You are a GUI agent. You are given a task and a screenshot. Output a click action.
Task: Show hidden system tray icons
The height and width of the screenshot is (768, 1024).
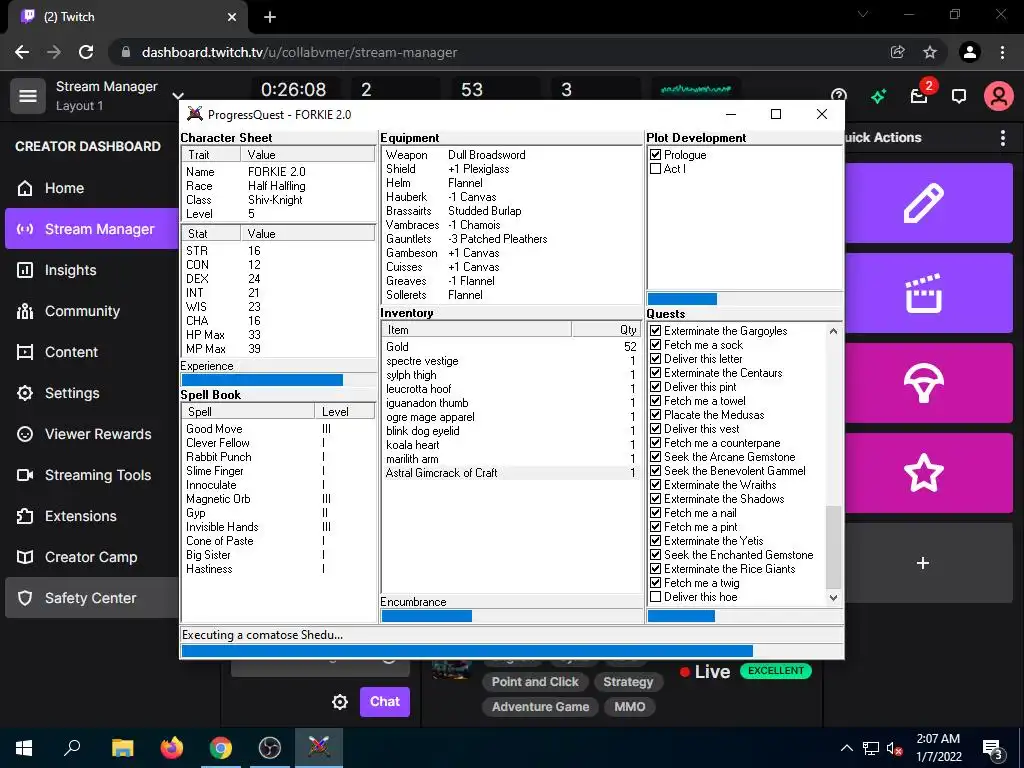[x=846, y=748]
